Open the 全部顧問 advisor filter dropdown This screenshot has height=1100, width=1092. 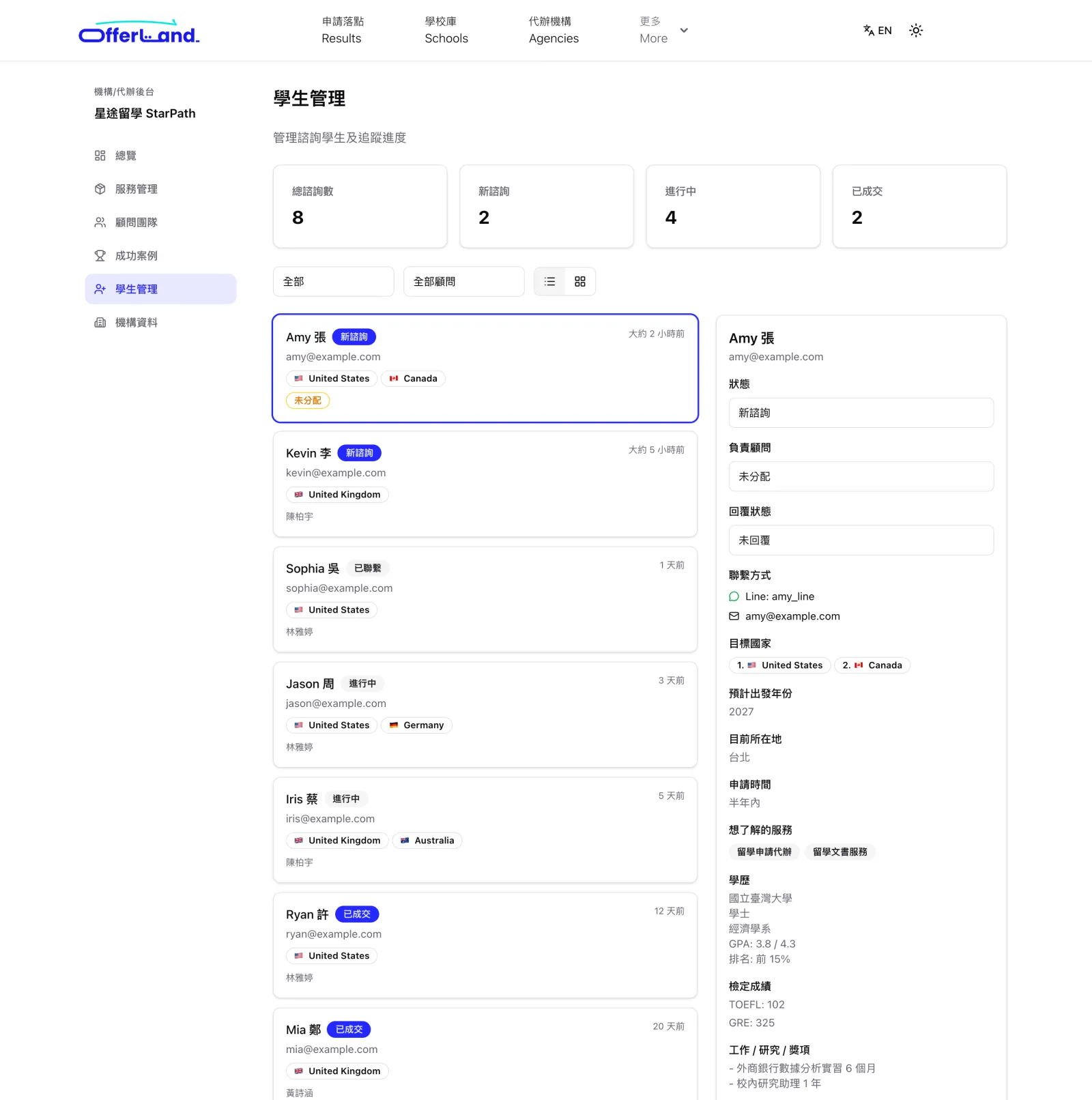point(464,282)
